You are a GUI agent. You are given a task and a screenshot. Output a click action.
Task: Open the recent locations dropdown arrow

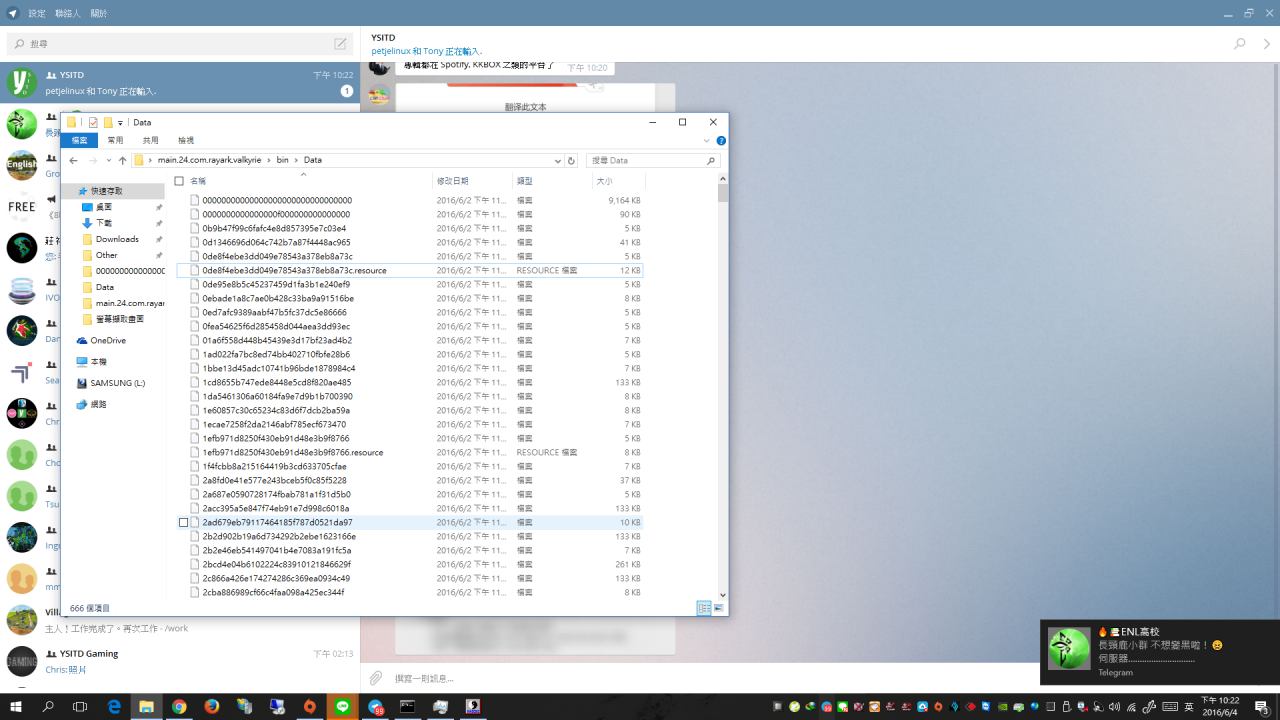point(108,160)
